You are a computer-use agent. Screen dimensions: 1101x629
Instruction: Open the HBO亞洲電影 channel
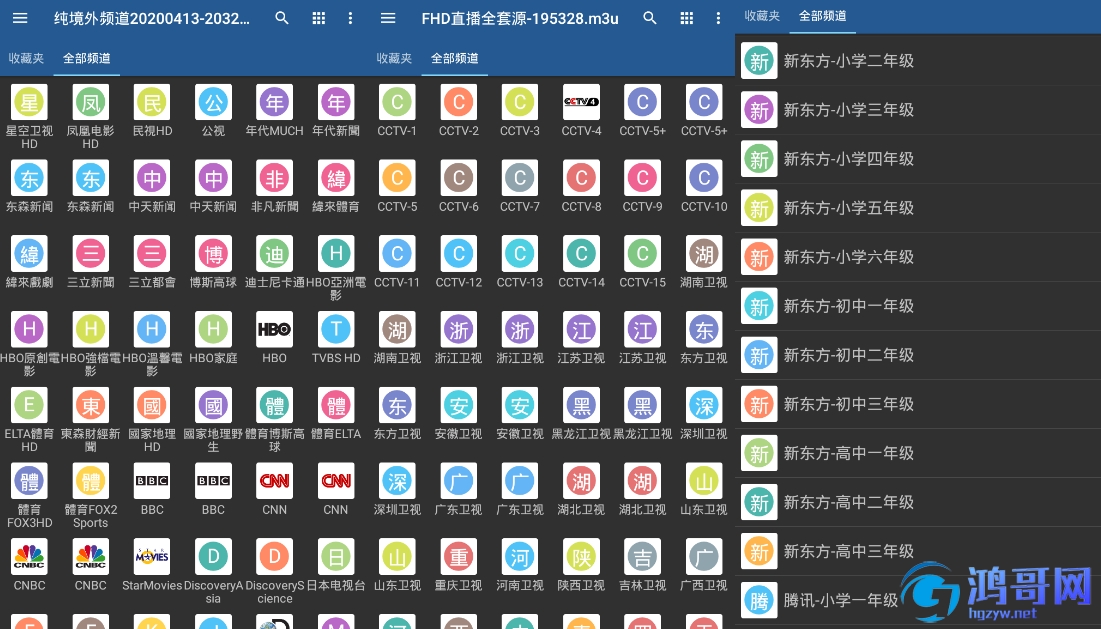(336, 268)
